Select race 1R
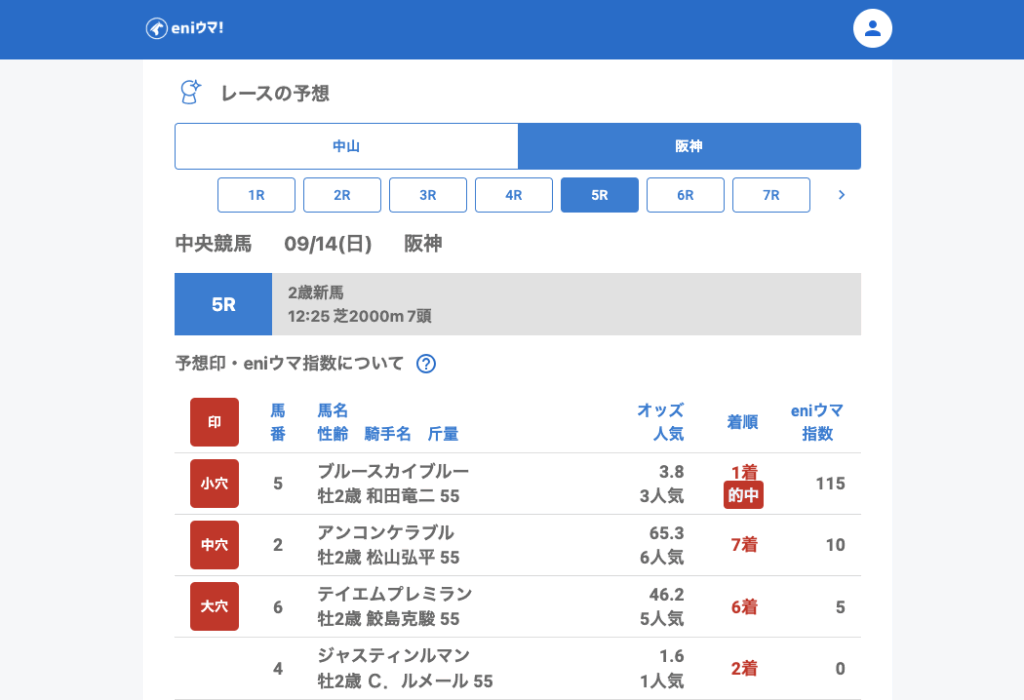This screenshot has width=1024, height=700. 256,195
